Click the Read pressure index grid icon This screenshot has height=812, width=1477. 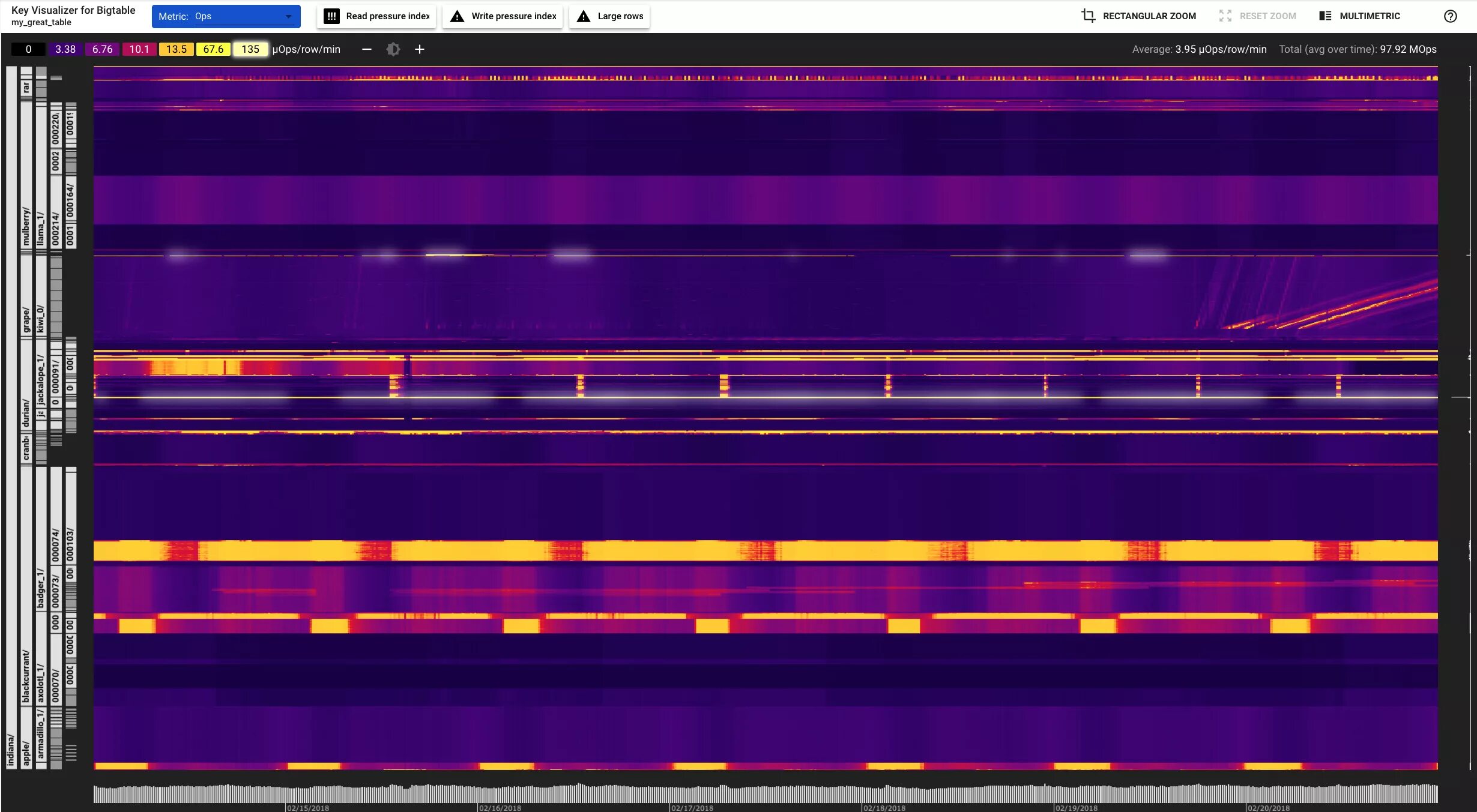click(331, 16)
